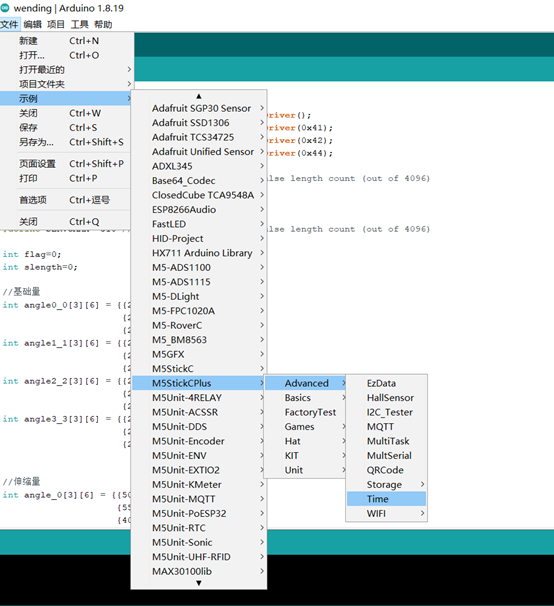This screenshot has width=554, height=606.
Task: Choose 另存为... entry
Action: [67, 142]
